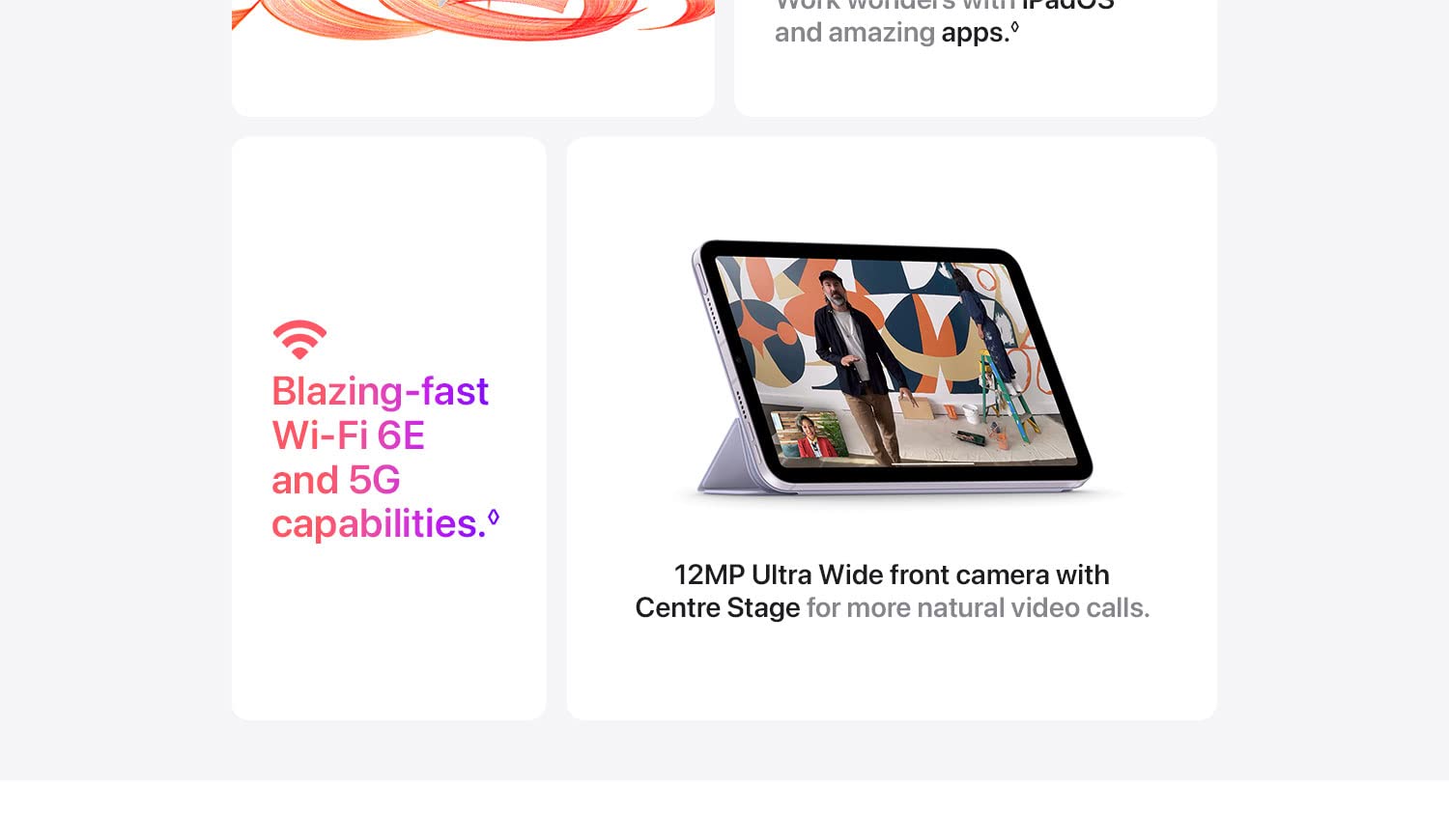
Task: Click the Centre Stage text
Action: (x=718, y=608)
